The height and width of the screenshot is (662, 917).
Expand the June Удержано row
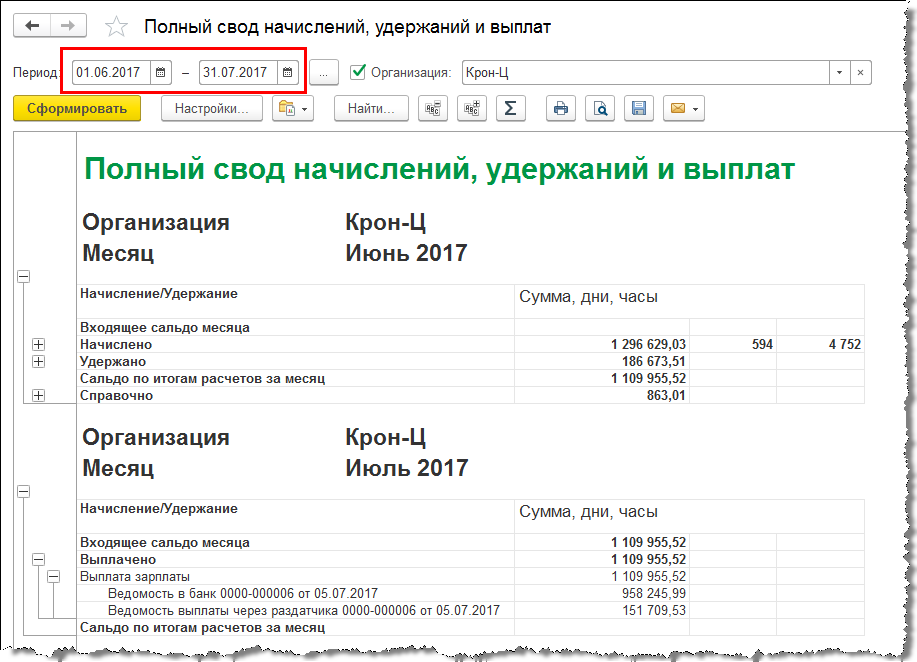coord(39,361)
